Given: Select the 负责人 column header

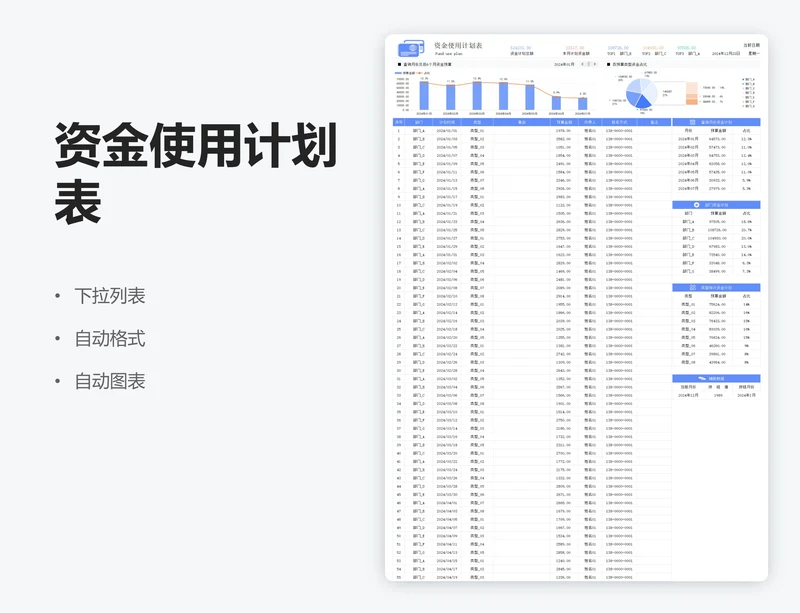Looking at the screenshot, I should click(590, 122).
